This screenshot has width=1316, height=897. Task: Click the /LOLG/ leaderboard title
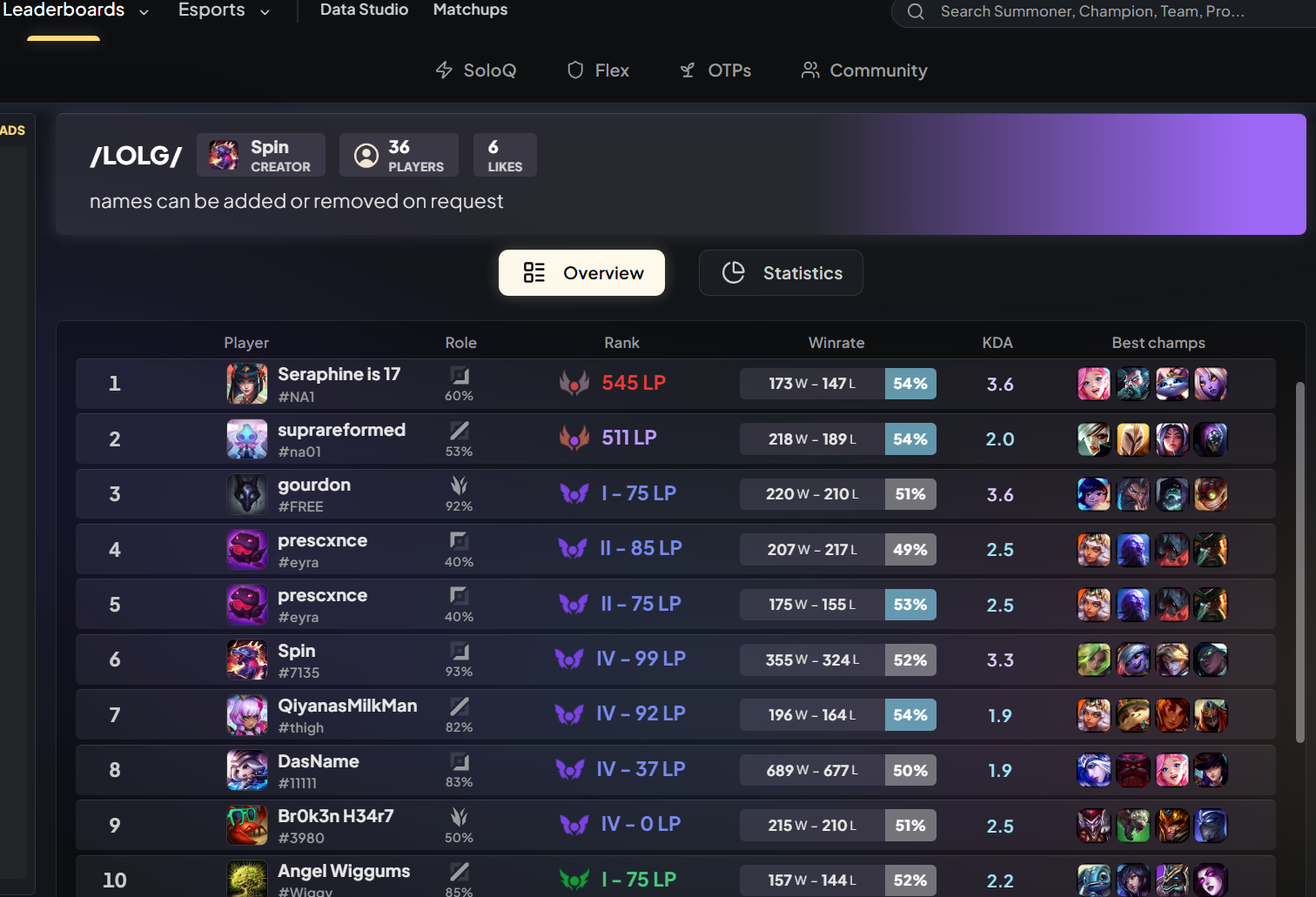click(x=136, y=156)
